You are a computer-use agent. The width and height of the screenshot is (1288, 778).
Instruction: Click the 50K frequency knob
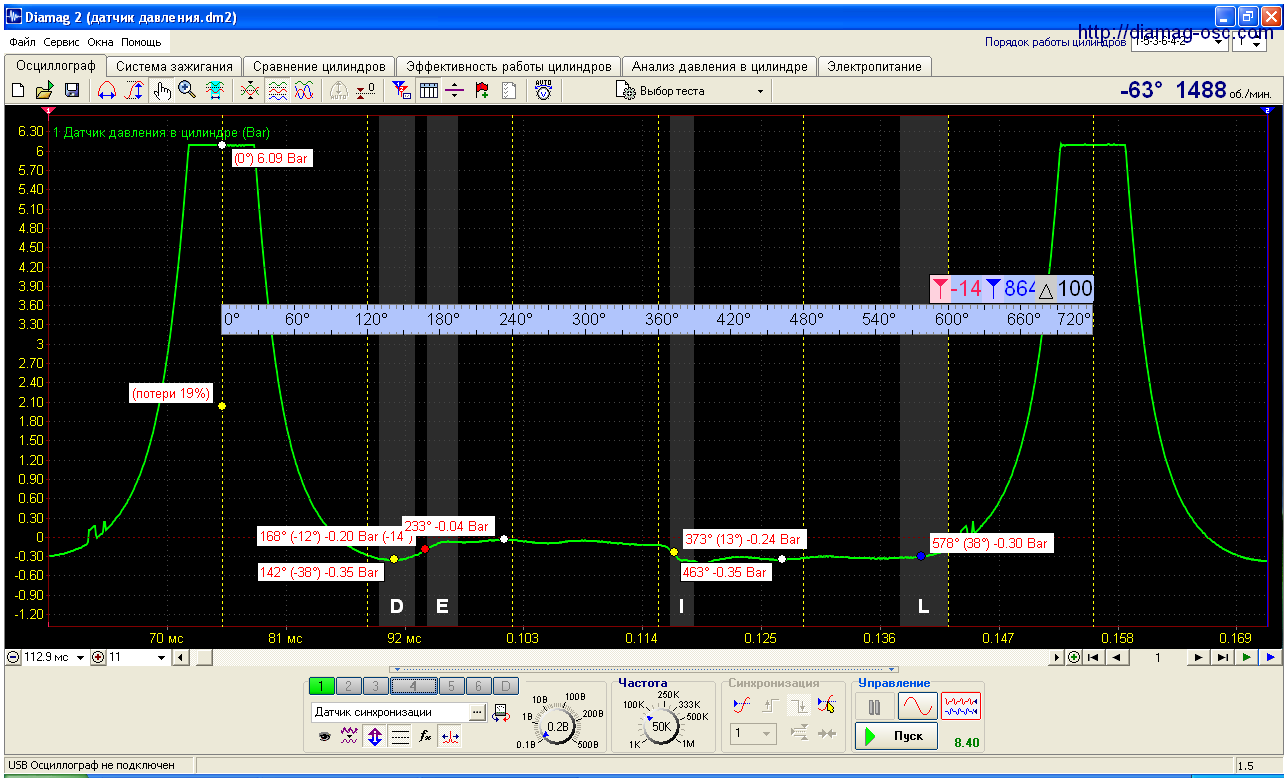(661, 727)
